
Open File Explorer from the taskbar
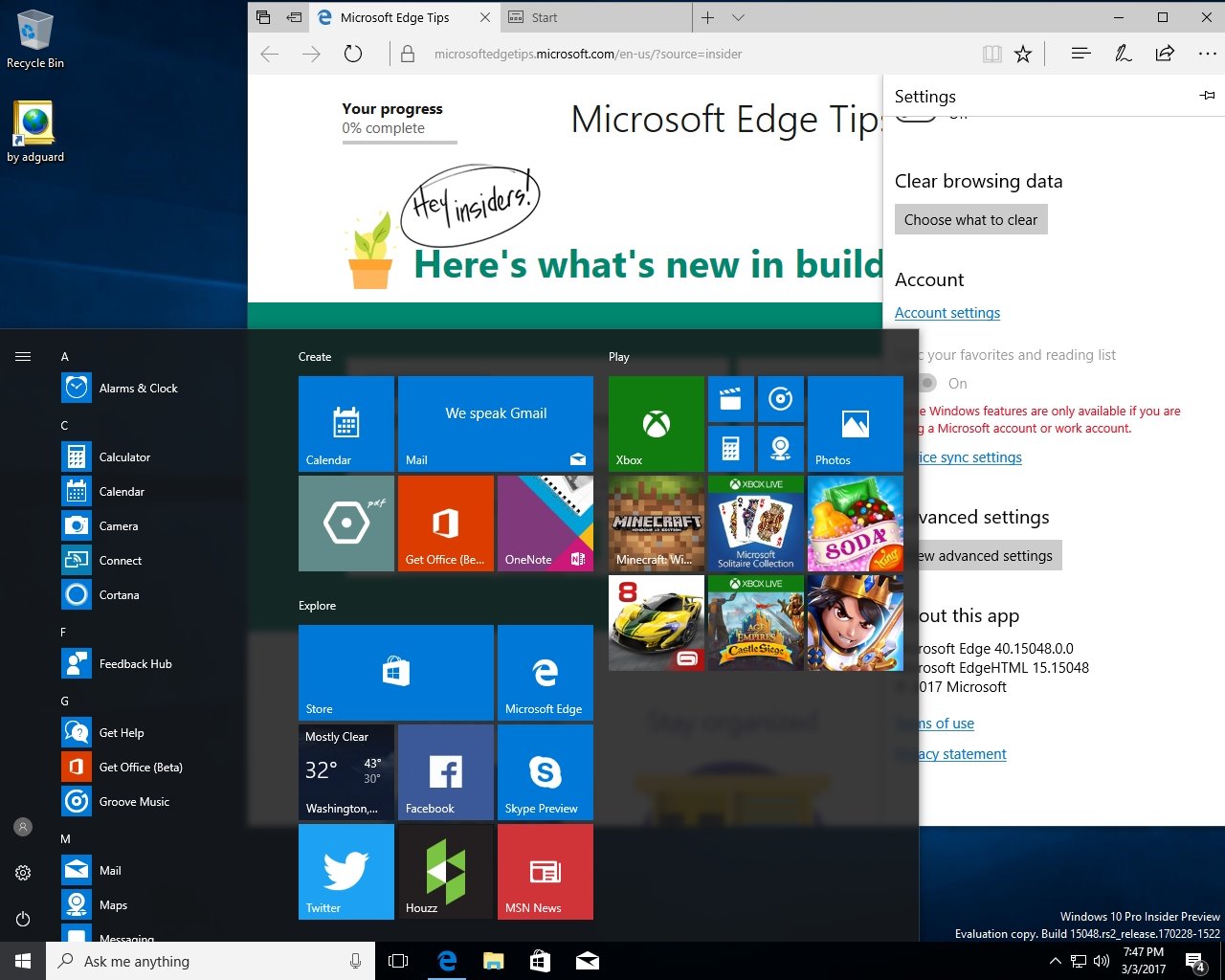point(493,961)
